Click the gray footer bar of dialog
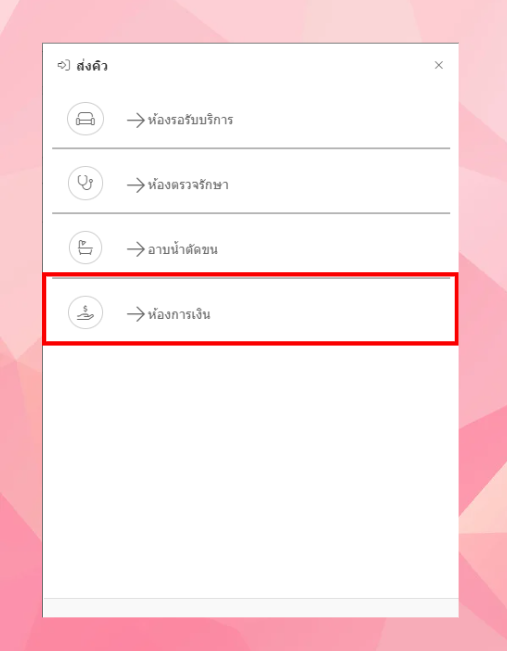507x651 pixels. (251, 608)
